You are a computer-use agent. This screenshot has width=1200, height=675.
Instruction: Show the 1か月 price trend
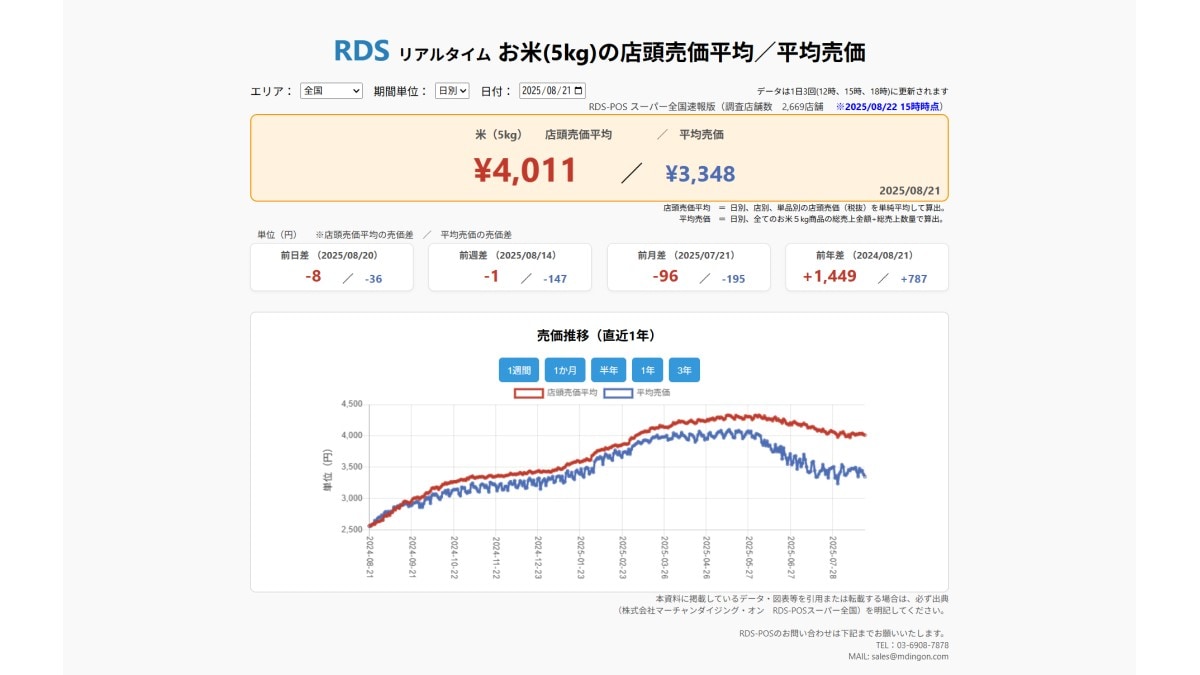pyautogui.click(x=565, y=370)
